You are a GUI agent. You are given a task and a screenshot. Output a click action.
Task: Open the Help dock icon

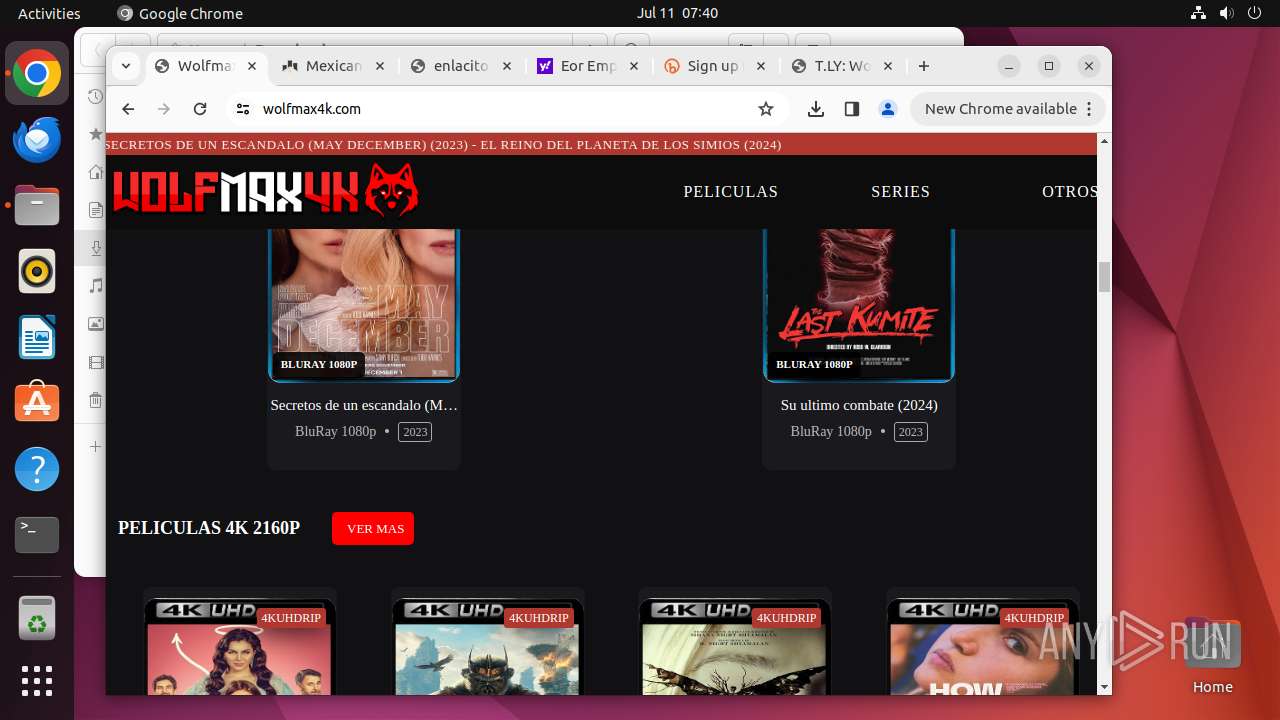pyautogui.click(x=37, y=469)
